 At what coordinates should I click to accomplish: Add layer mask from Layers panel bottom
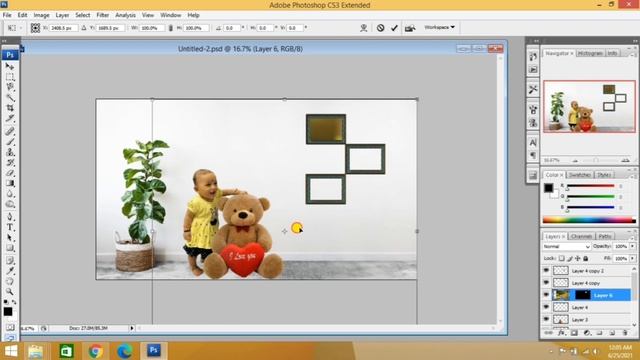tap(574, 333)
